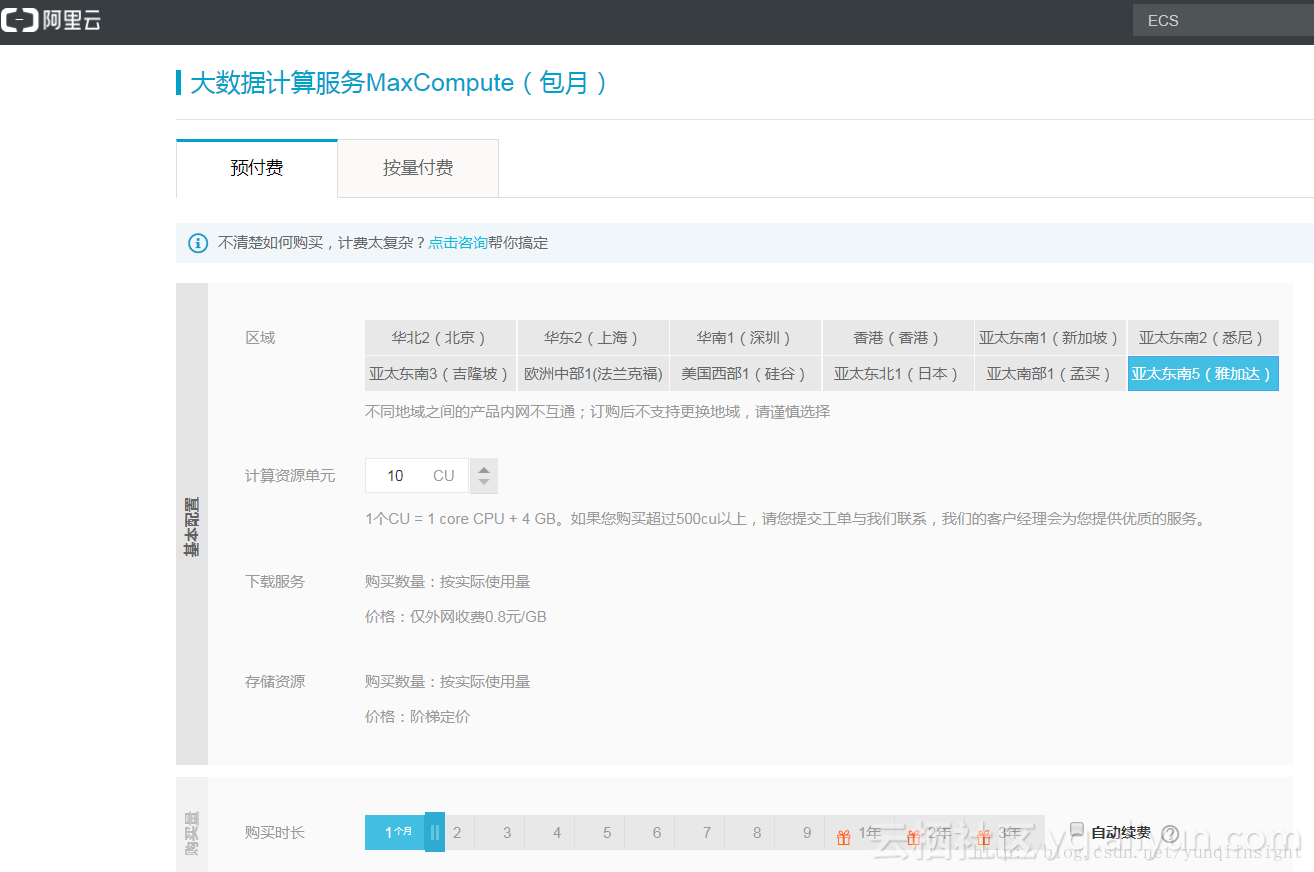Viewport: 1314px width, 872px height.
Task: Select region 华北2（北京）
Action: (440, 338)
